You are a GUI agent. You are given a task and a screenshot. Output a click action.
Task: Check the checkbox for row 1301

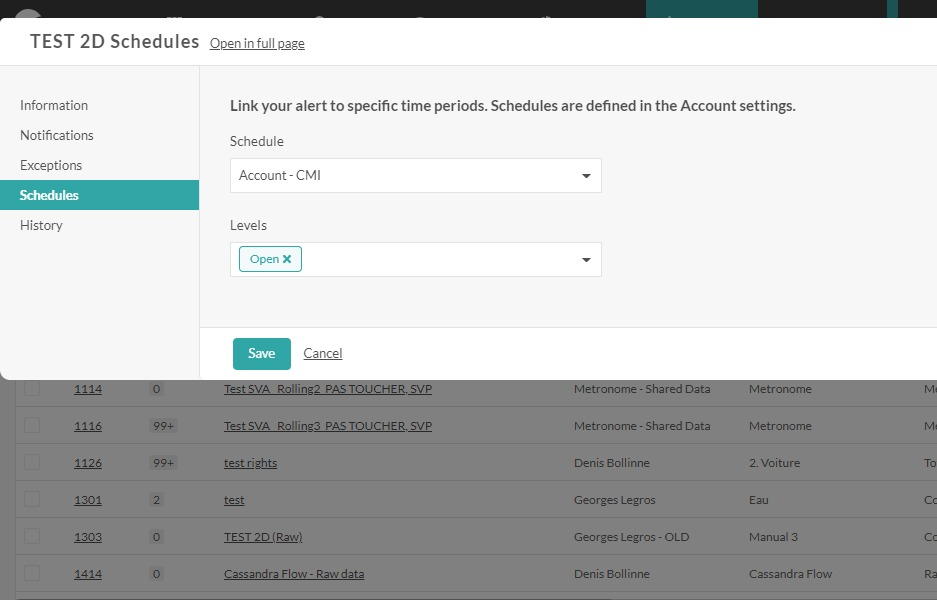(x=31, y=499)
